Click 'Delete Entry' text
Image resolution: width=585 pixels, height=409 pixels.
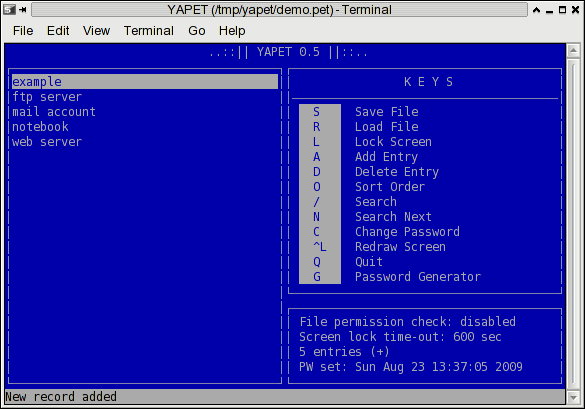click(397, 172)
